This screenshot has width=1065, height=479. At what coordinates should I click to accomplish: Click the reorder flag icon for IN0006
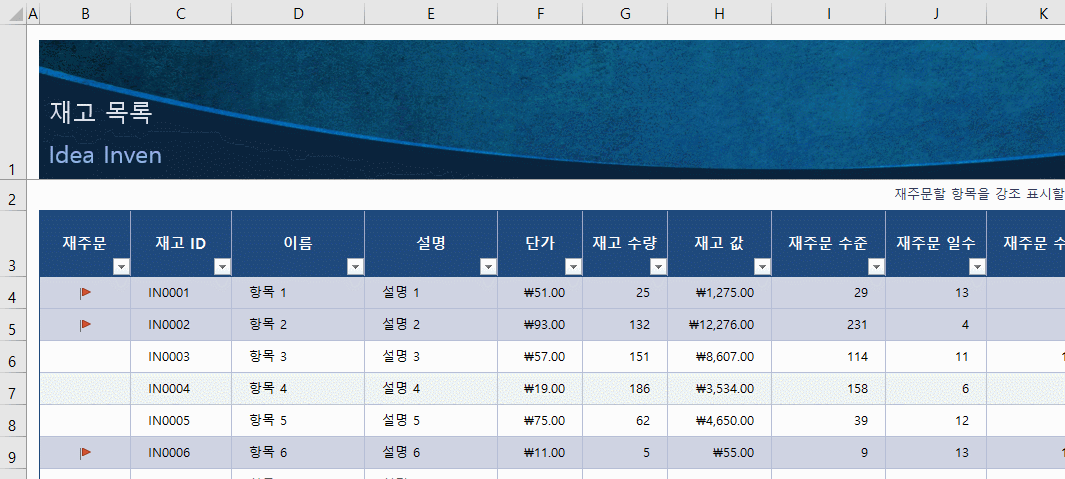point(86,453)
